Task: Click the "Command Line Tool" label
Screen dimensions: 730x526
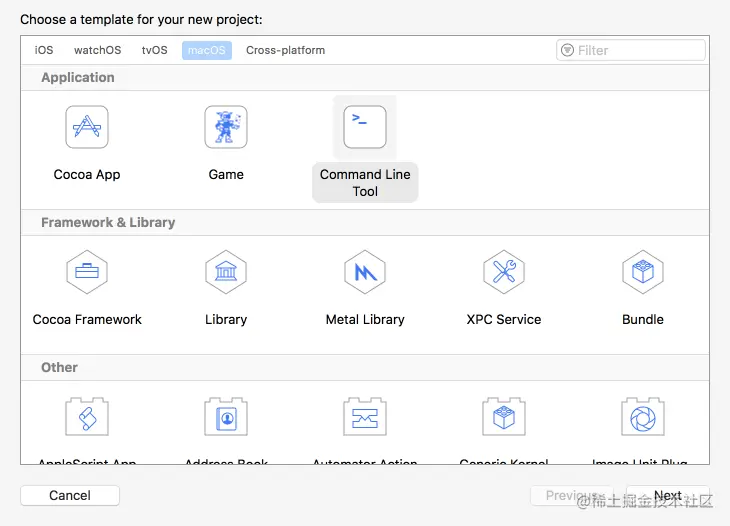Action: pyautogui.click(x=365, y=183)
